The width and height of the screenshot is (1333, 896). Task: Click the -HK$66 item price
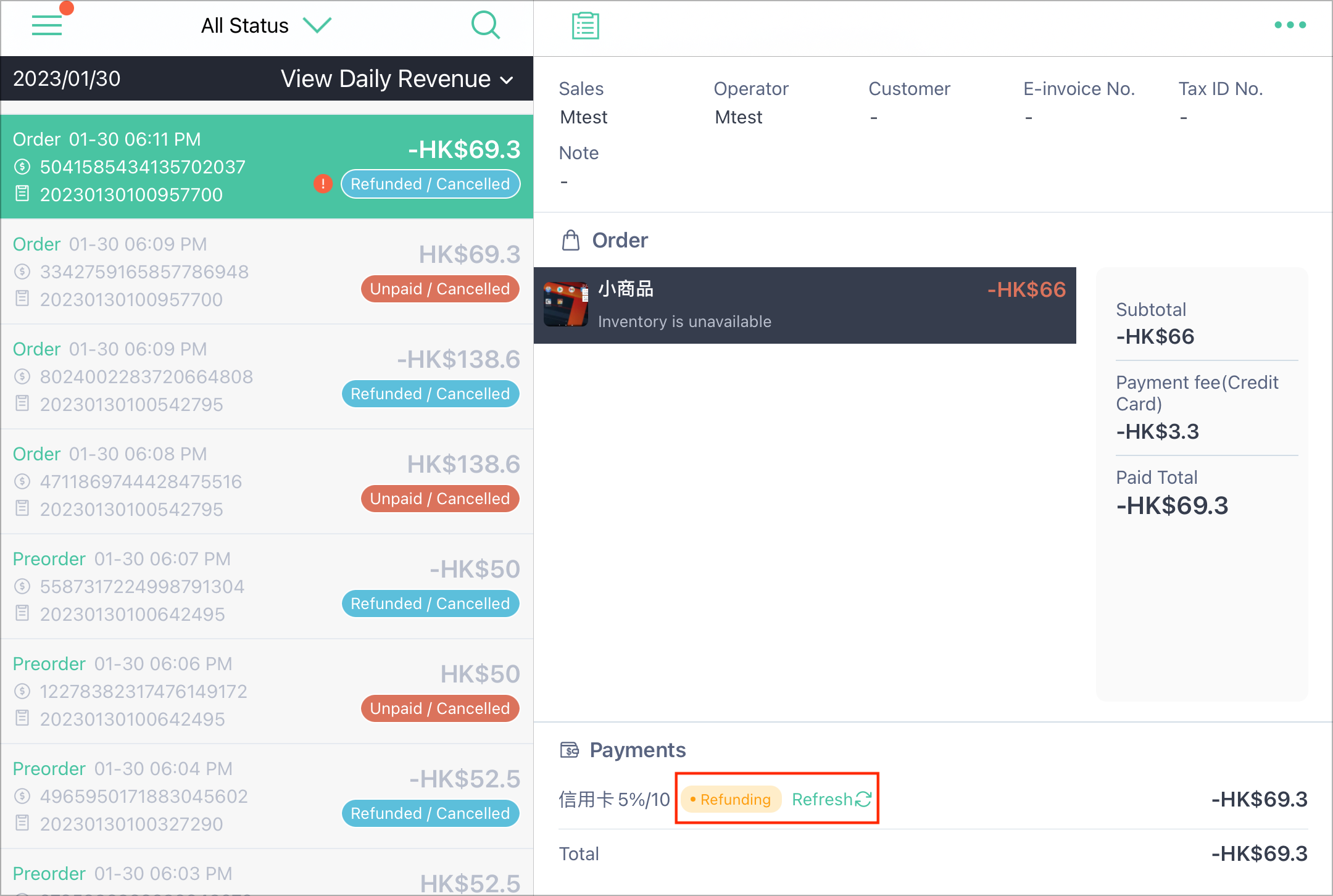click(1026, 289)
